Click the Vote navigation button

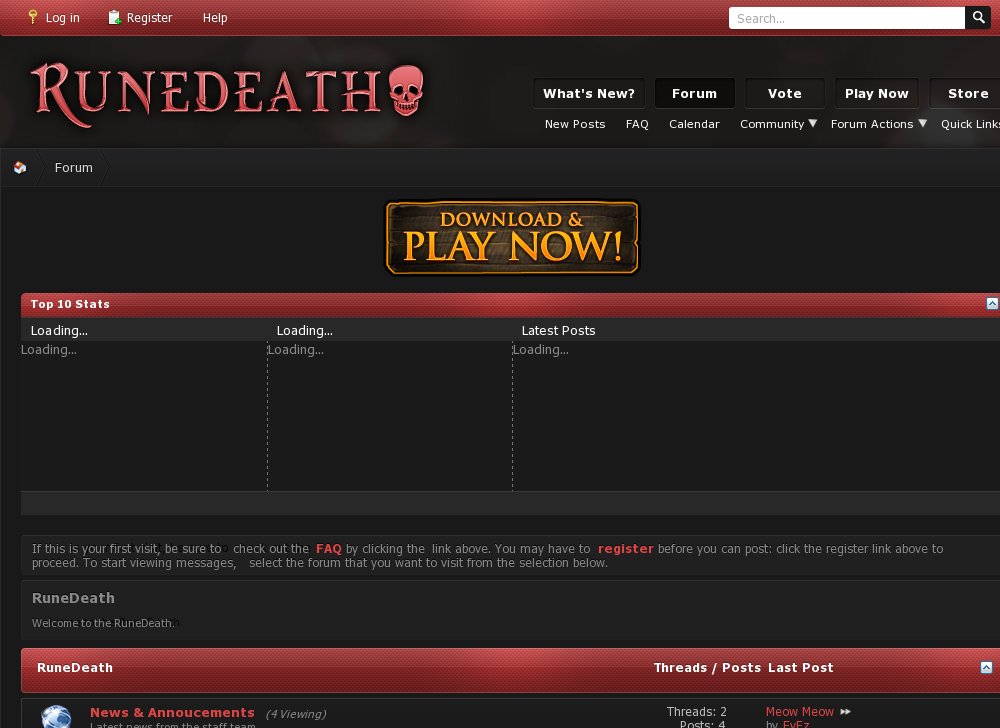tap(784, 93)
